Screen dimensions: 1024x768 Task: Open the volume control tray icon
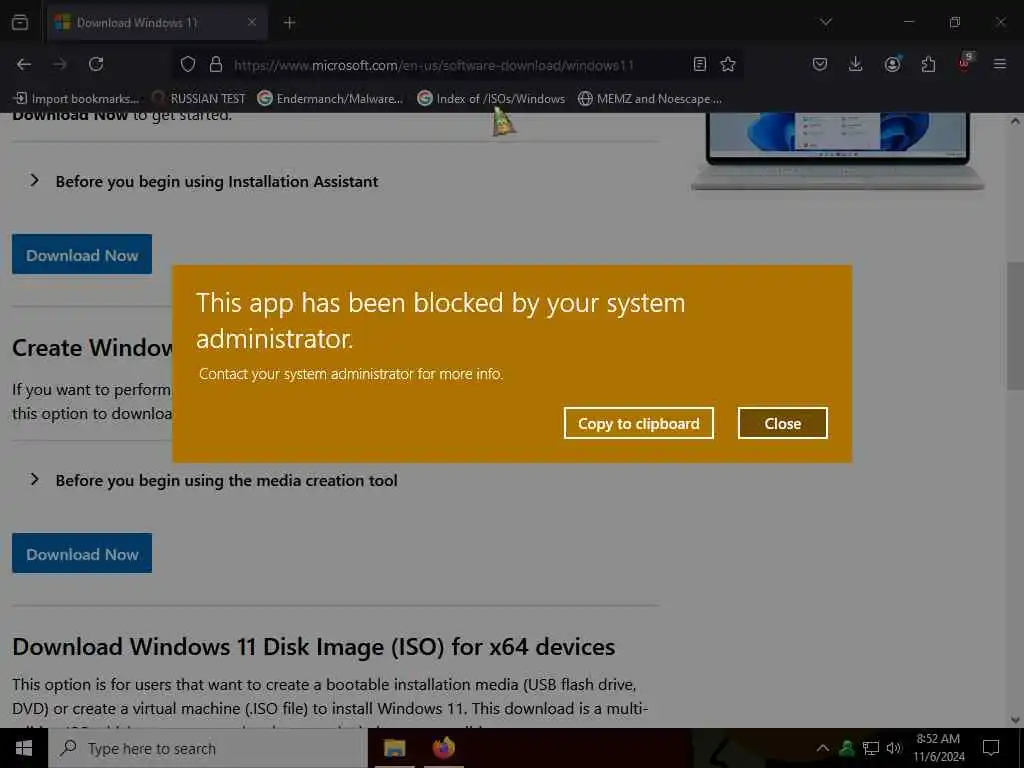click(x=894, y=748)
